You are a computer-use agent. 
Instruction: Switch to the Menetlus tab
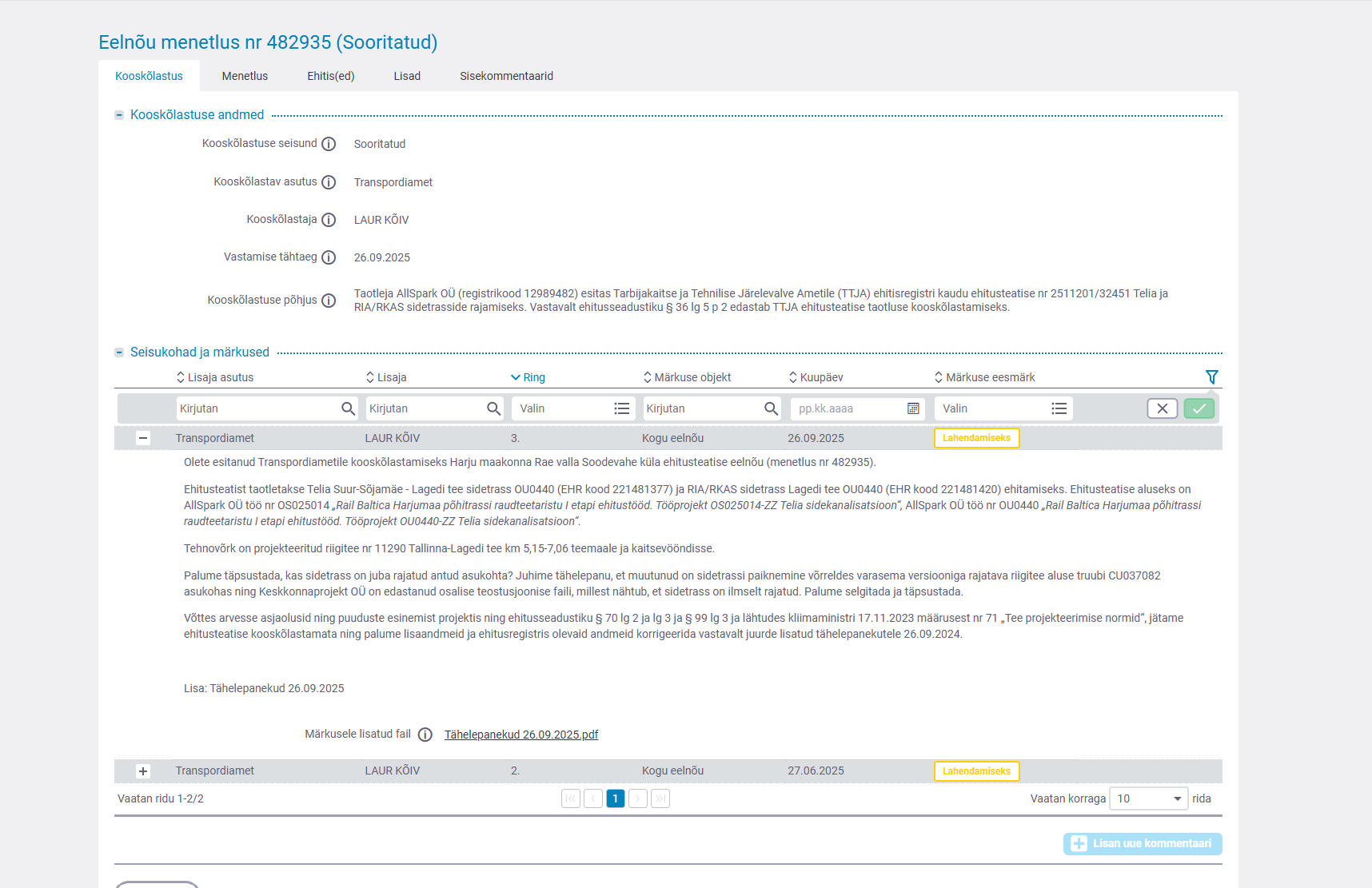[245, 76]
